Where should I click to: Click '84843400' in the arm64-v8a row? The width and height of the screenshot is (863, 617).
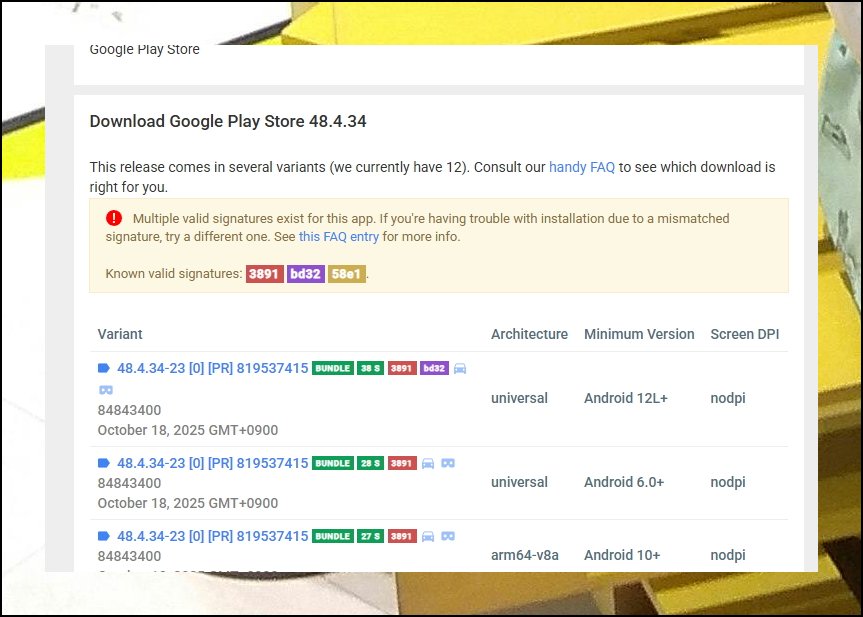[x=129, y=556]
